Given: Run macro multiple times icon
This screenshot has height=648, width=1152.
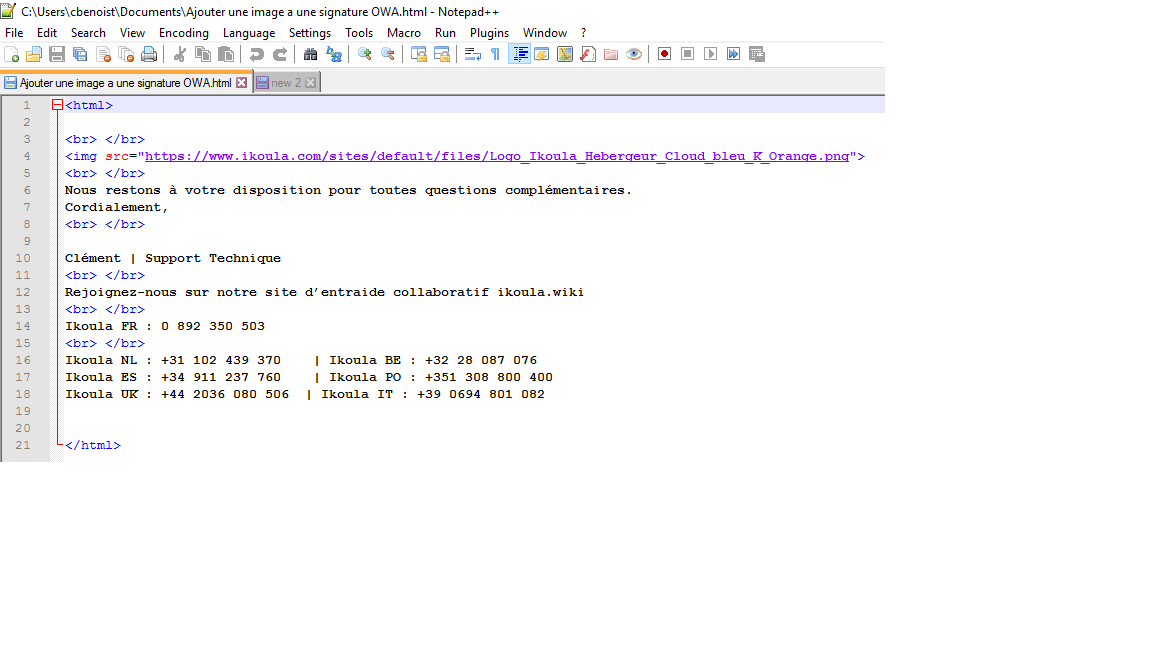Looking at the screenshot, I should pyautogui.click(x=733, y=54).
